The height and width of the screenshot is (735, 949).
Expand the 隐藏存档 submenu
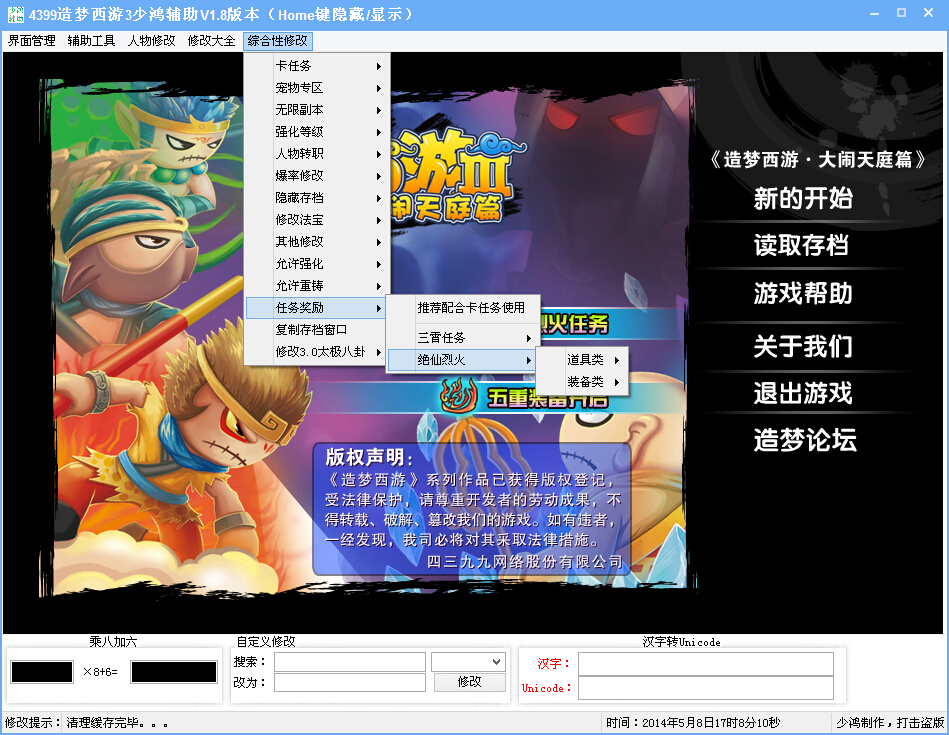point(316,197)
